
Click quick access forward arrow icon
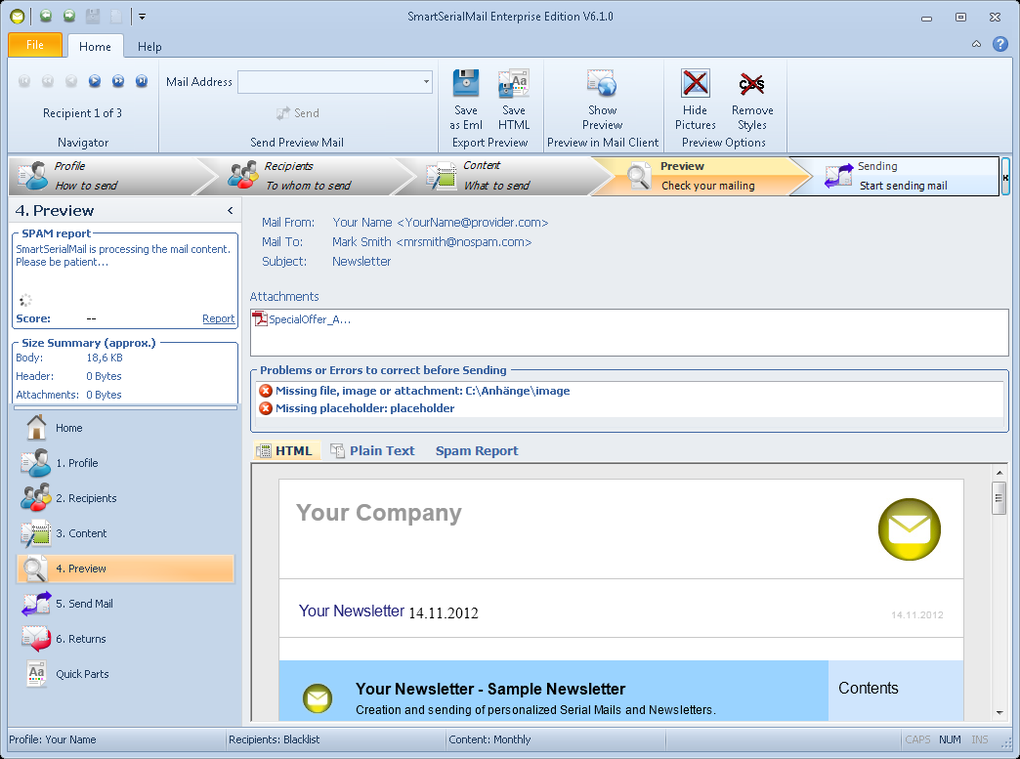click(x=69, y=16)
